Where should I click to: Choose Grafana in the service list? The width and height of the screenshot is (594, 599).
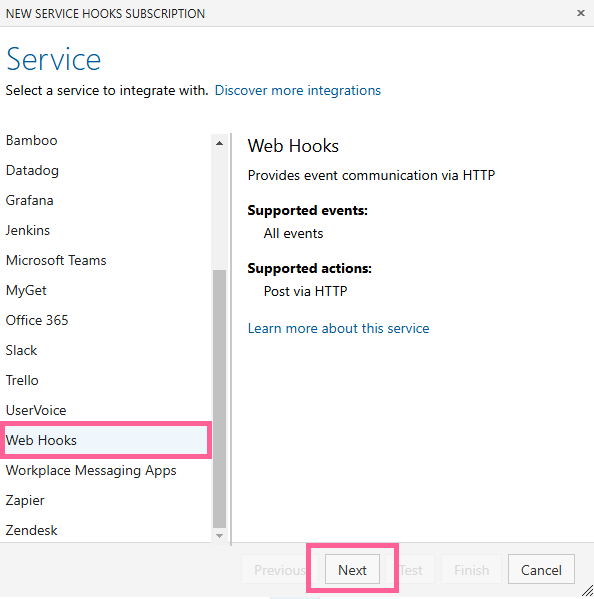pos(105,201)
